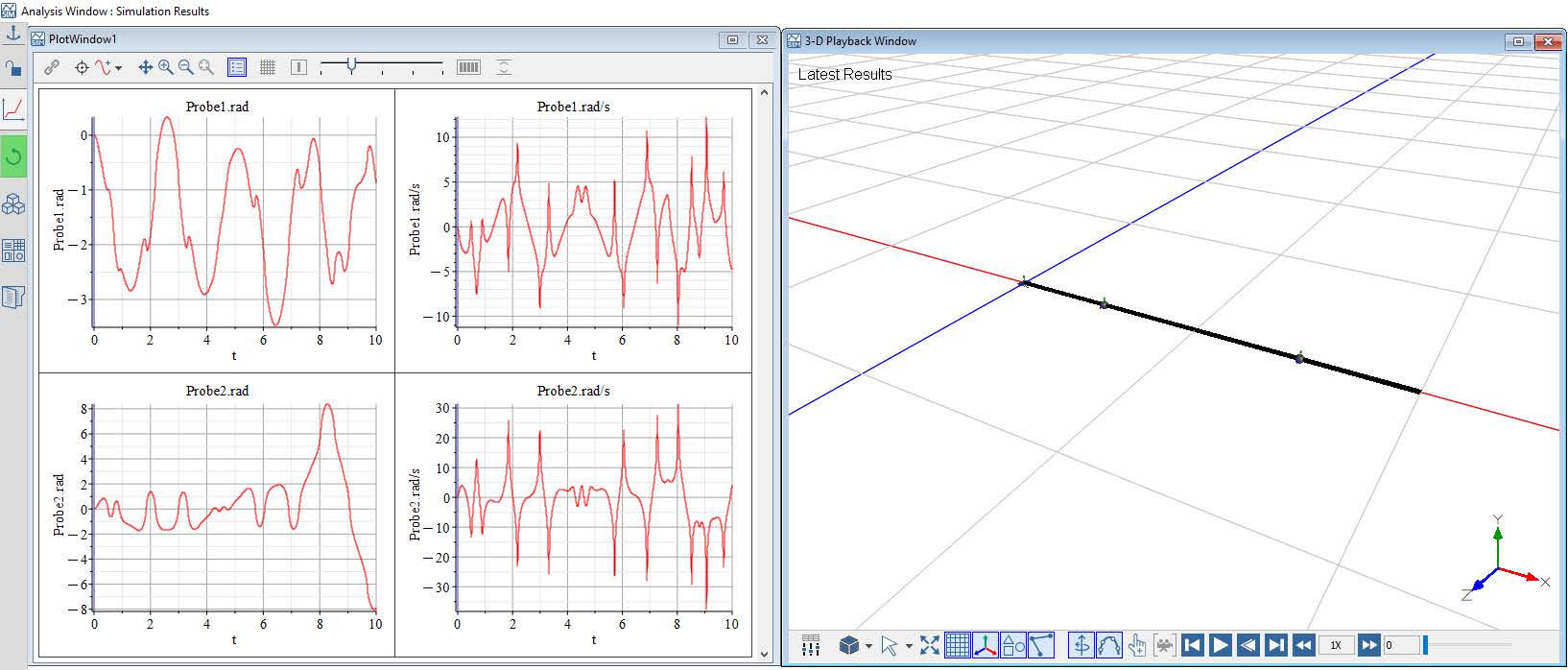The height and width of the screenshot is (670, 1568).
Task: Click the 3-D Playback Window title
Action: click(x=860, y=41)
